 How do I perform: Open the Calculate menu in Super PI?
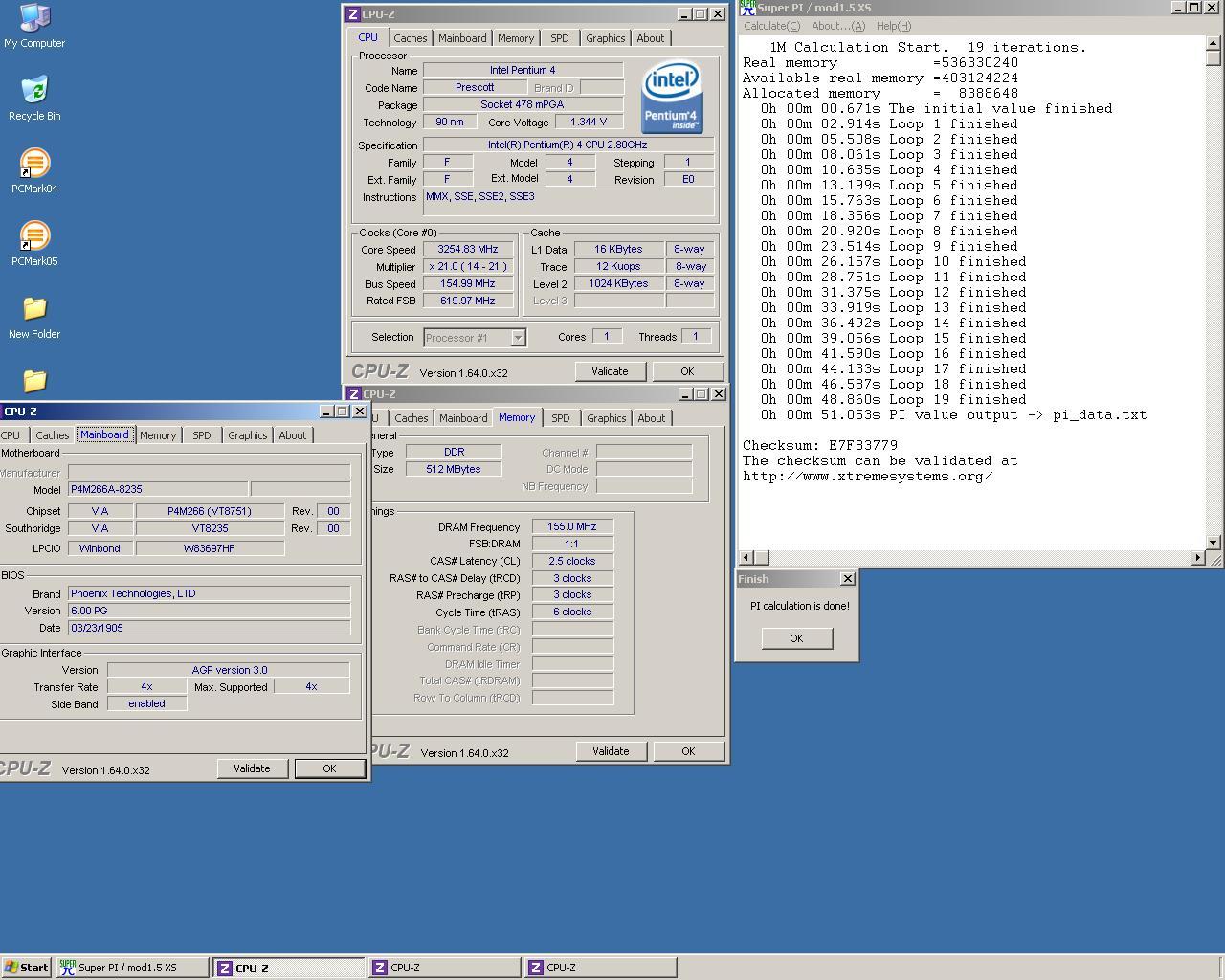[771, 26]
